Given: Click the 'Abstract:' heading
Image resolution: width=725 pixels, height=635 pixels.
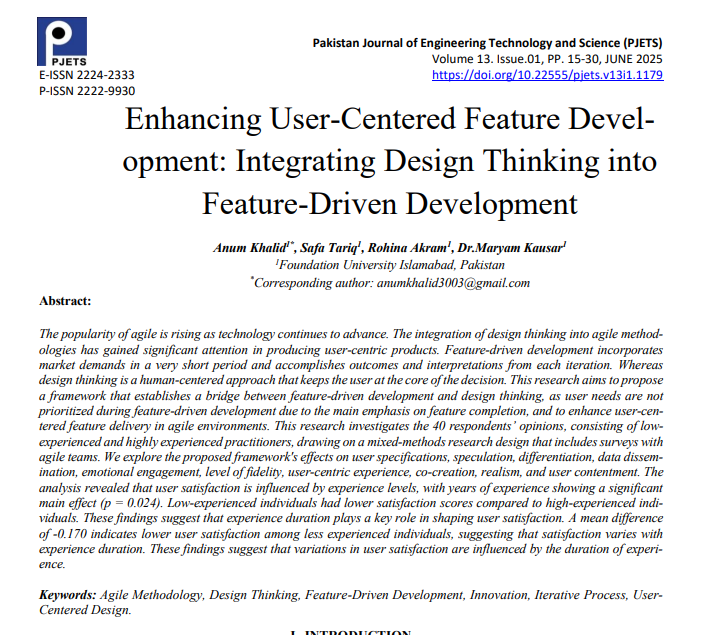Looking at the screenshot, I should [x=65, y=301].
